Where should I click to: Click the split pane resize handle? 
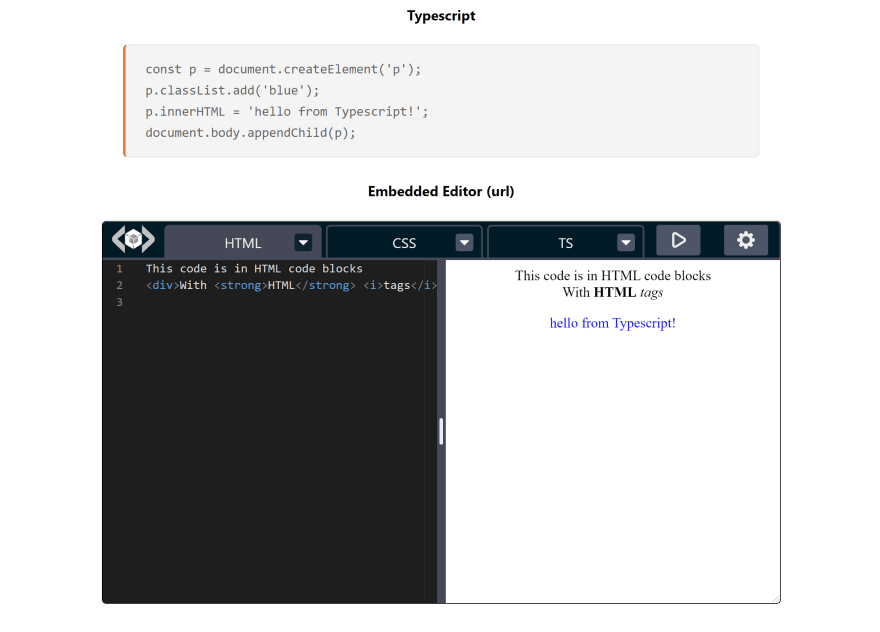coord(441,431)
